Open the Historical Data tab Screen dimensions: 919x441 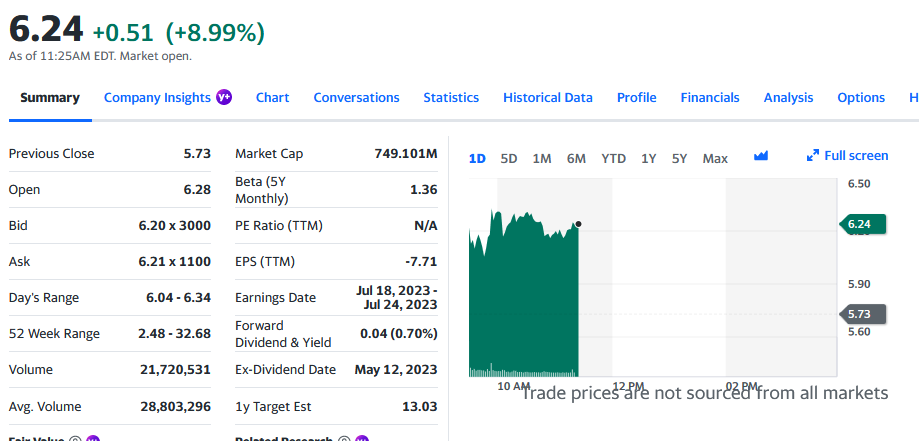tap(548, 97)
